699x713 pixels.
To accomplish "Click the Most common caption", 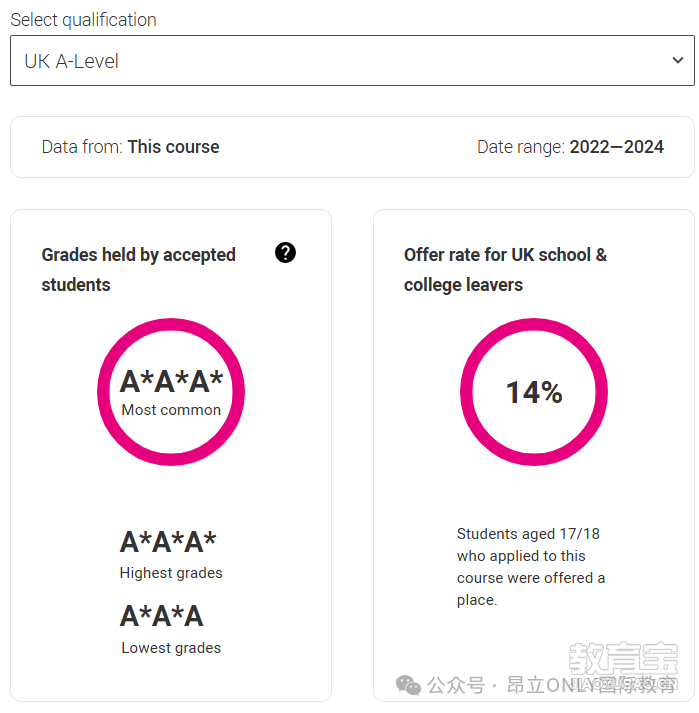I will pos(171,410).
